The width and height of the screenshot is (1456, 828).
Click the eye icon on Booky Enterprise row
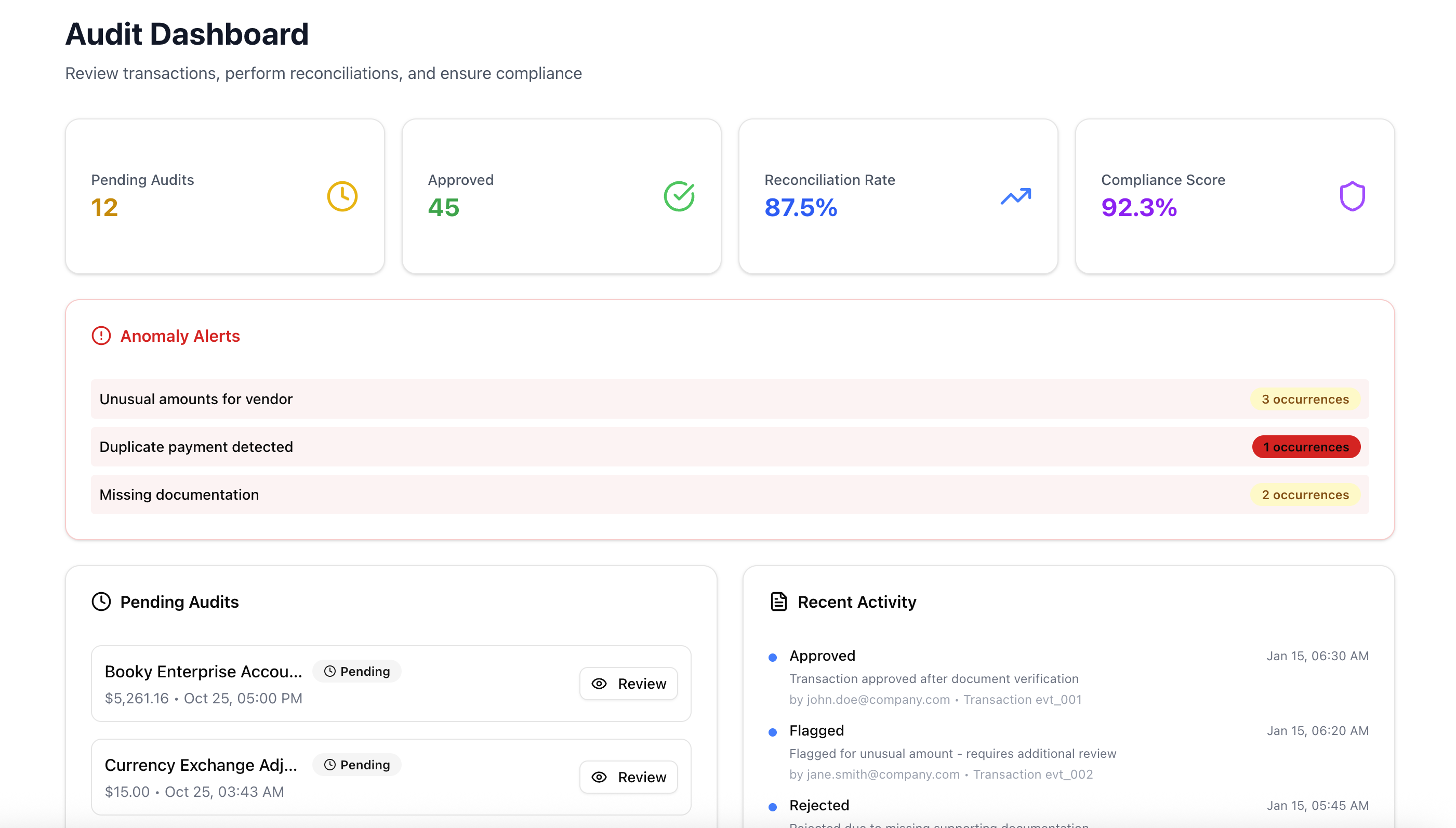(599, 684)
